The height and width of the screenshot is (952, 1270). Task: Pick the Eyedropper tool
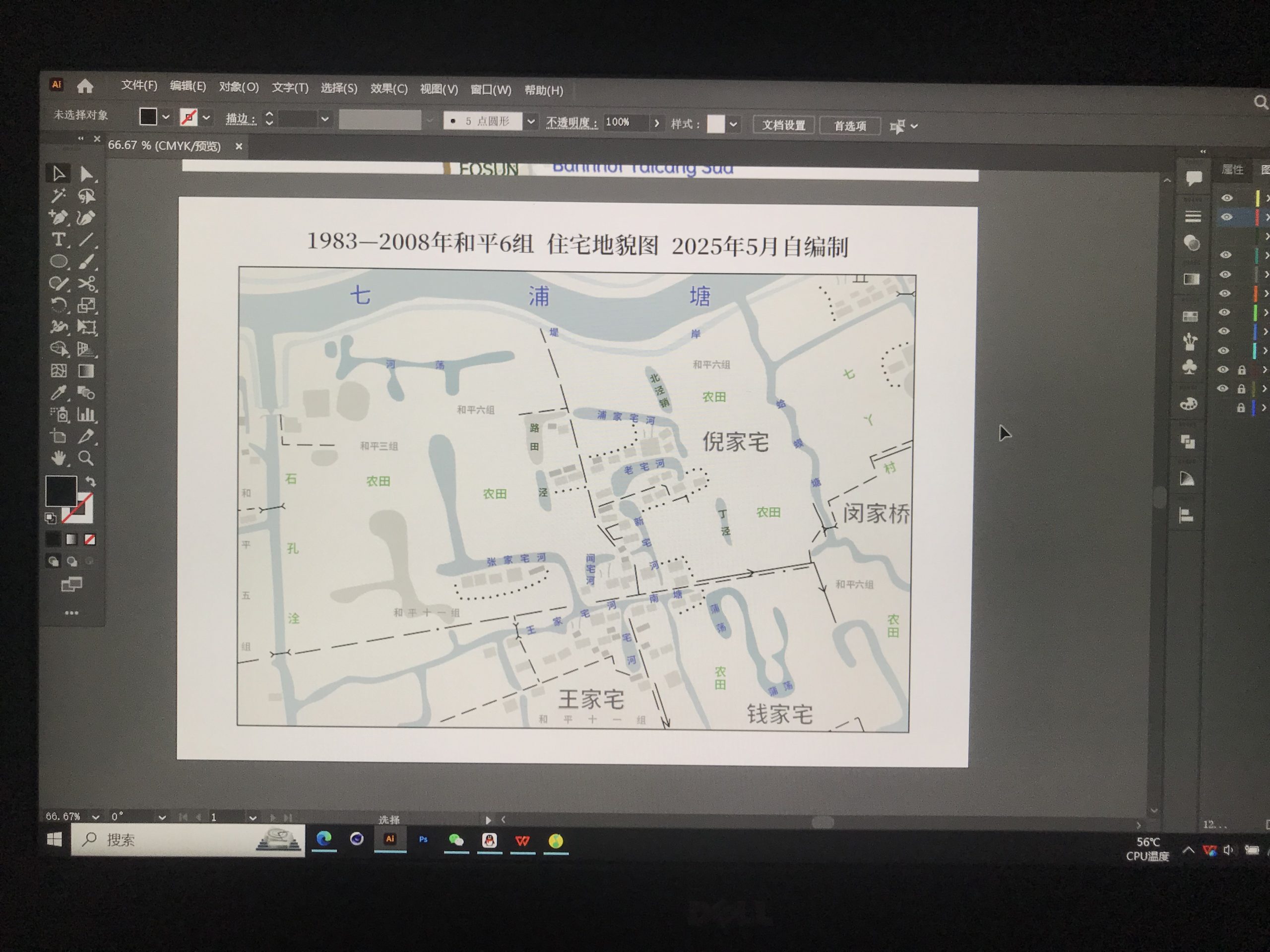[58, 393]
